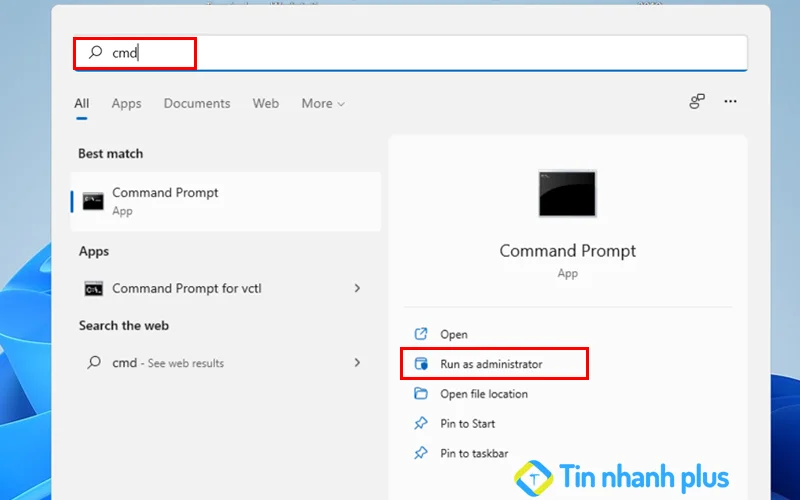Click the Pin to Start pin icon
Image resolution: width=800 pixels, height=500 pixels.
point(421,423)
